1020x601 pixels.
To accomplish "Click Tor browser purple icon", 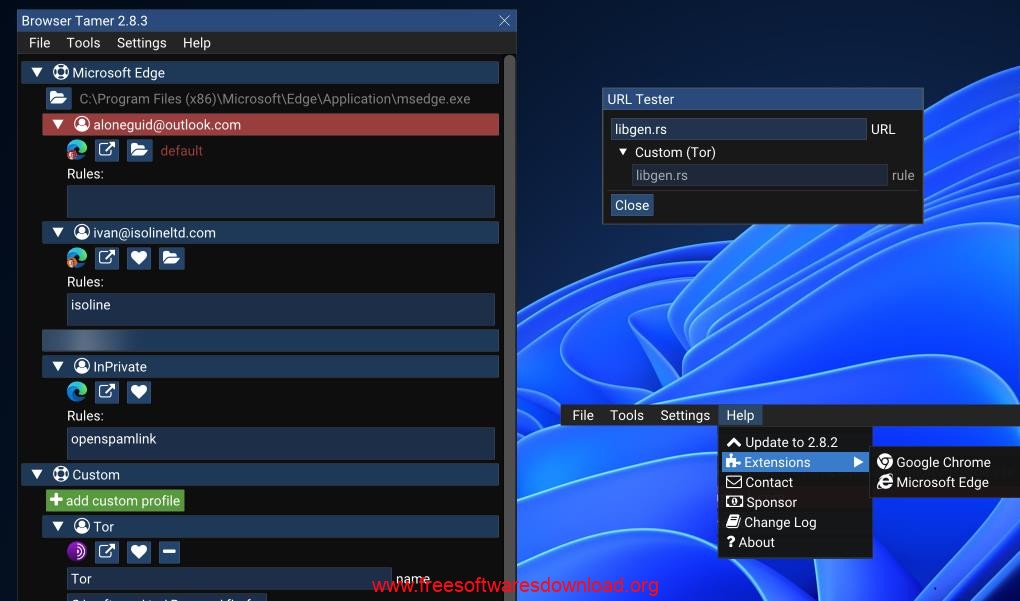I will tap(77, 552).
